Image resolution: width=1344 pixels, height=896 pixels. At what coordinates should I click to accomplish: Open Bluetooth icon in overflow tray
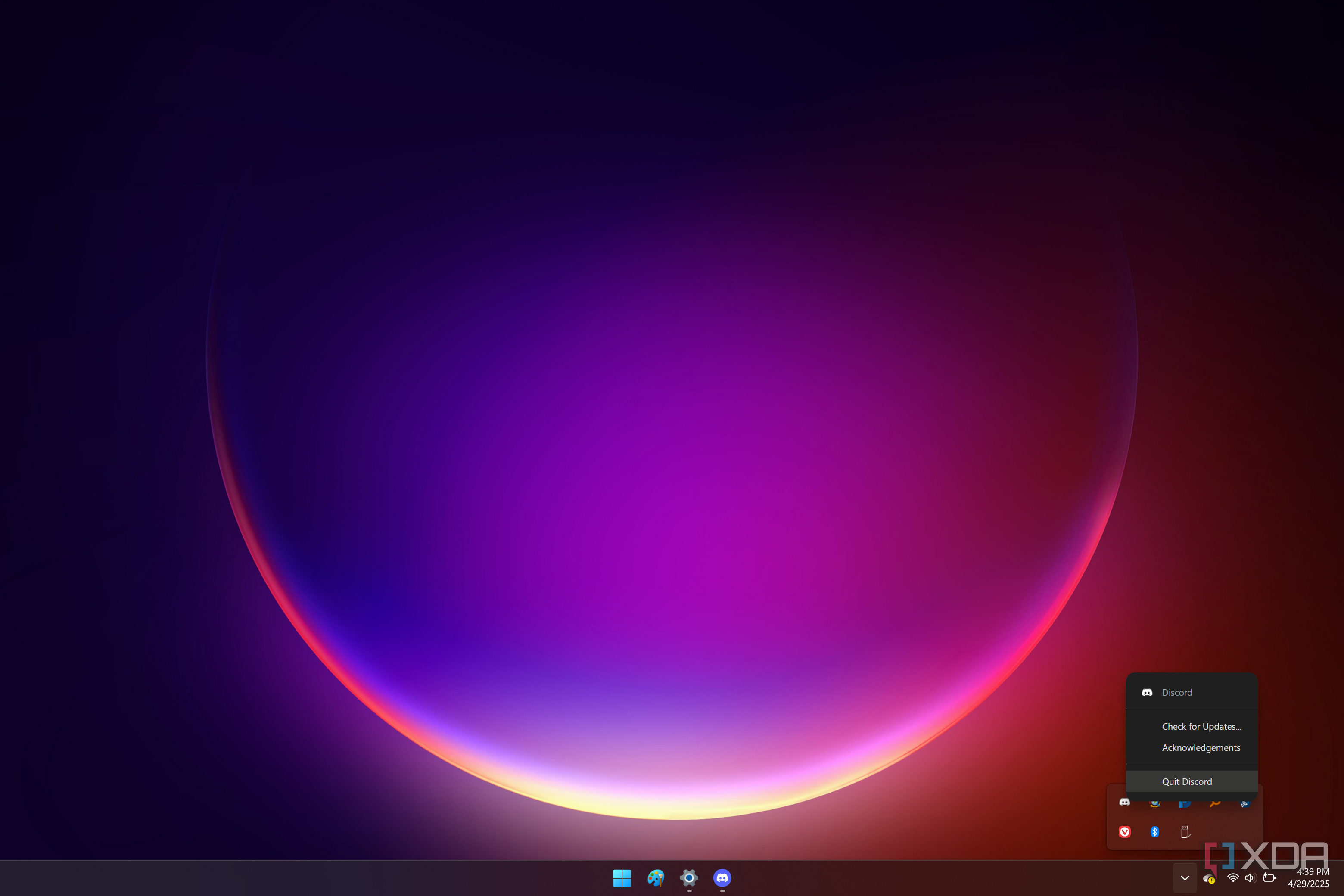pos(1155,832)
